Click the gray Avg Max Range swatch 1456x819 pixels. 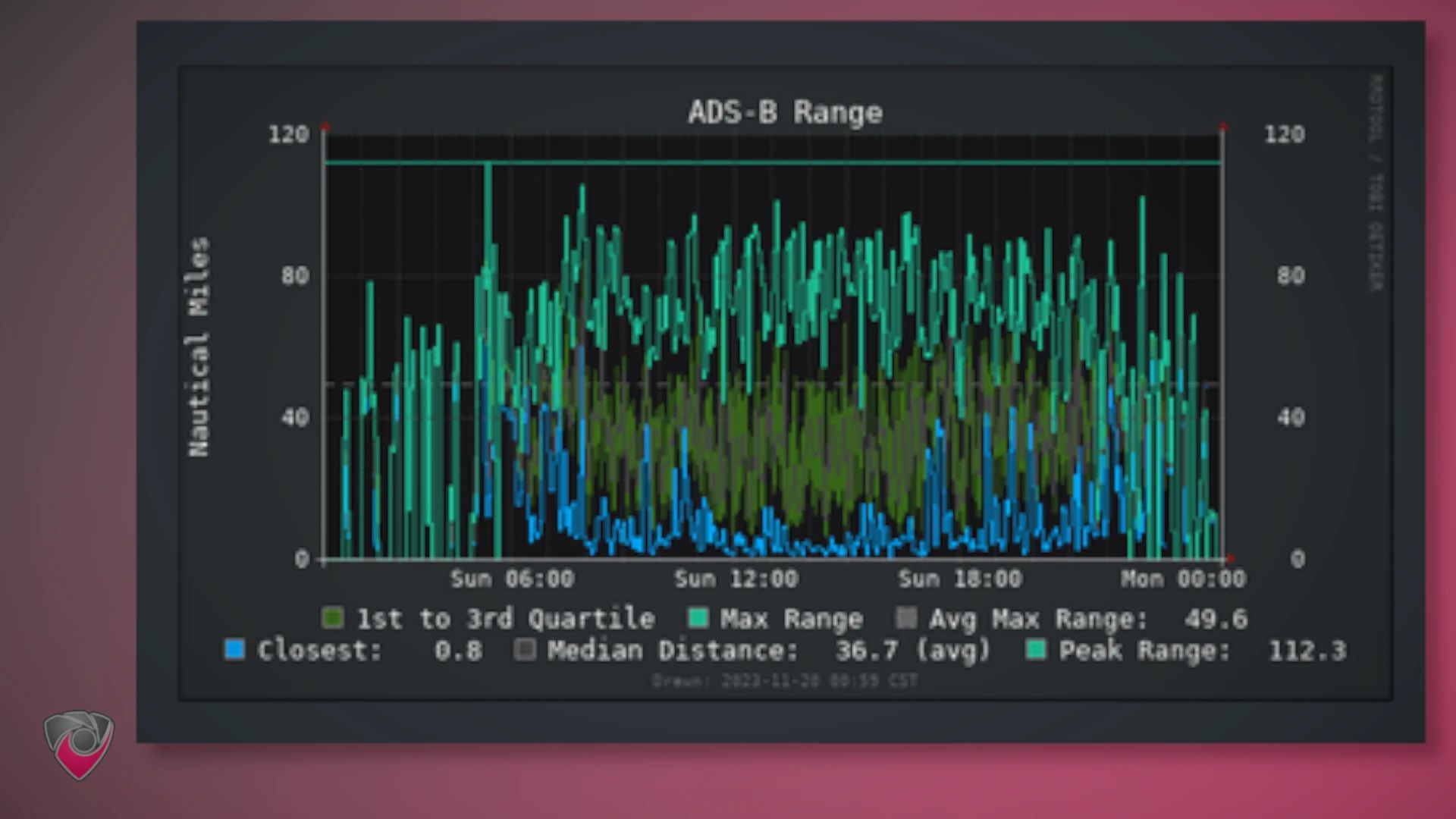pos(906,617)
